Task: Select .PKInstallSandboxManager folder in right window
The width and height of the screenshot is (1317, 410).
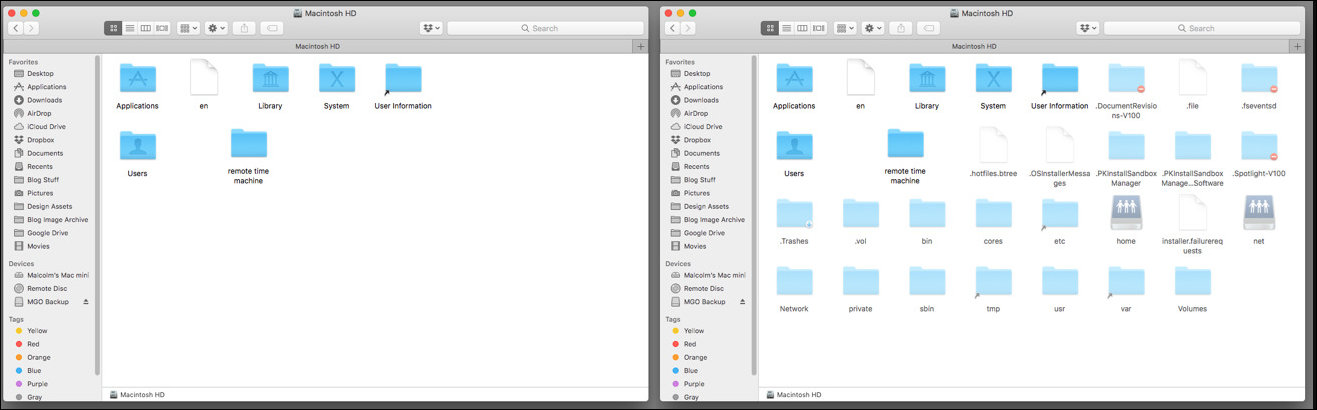Action: (x=1126, y=146)
